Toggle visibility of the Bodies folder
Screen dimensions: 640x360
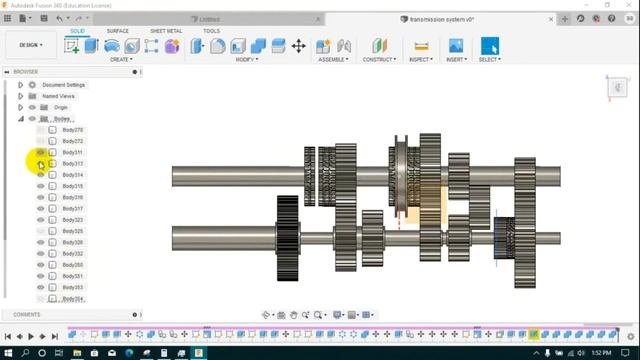pos(32,119)
